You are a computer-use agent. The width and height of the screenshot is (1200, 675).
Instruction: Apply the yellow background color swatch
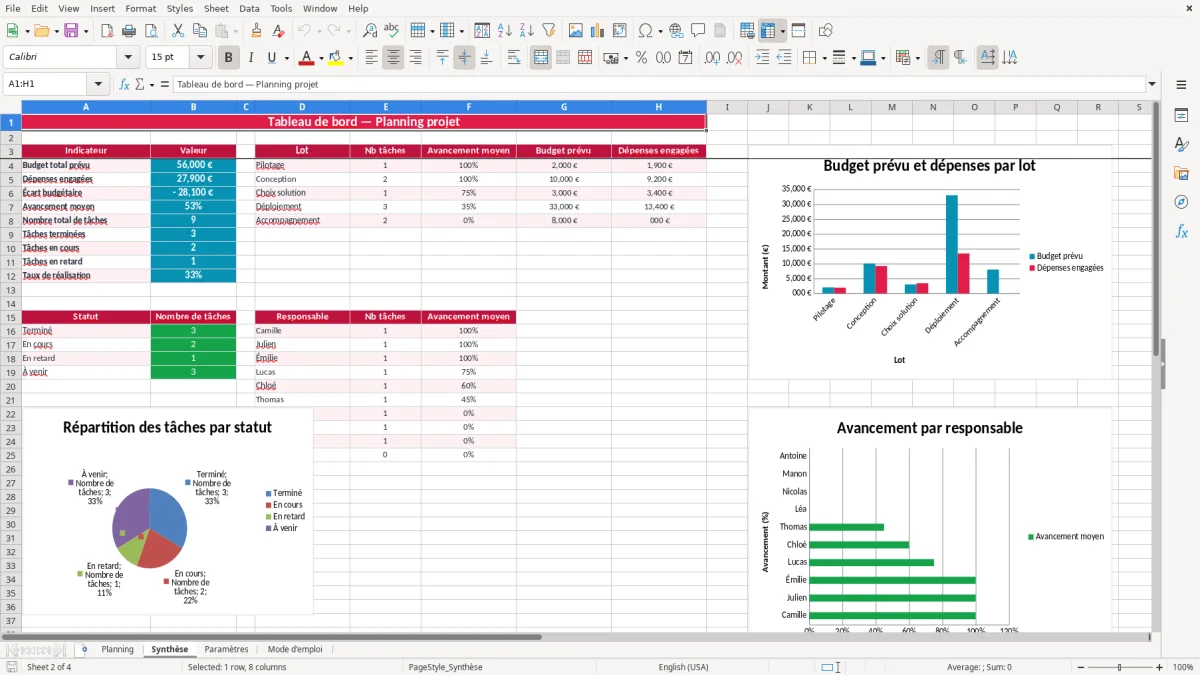click(x=335, y=58)
